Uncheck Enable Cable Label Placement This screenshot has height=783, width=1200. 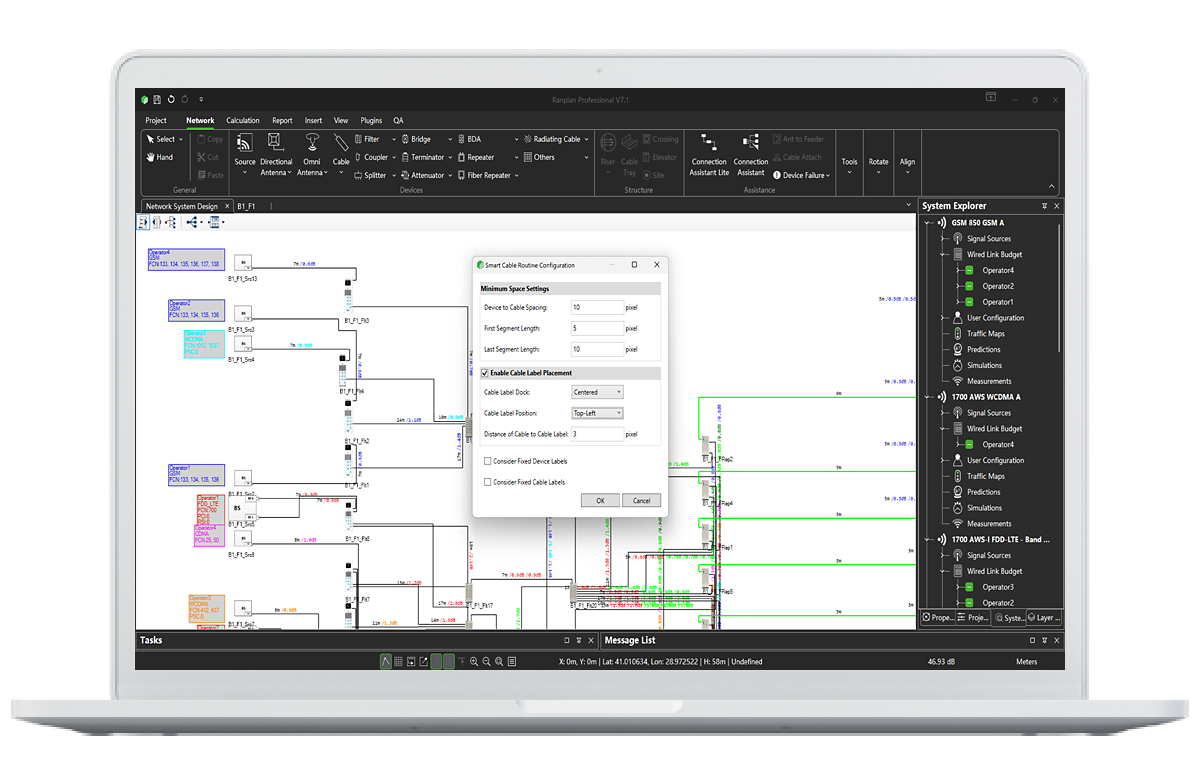click(486, 373)
